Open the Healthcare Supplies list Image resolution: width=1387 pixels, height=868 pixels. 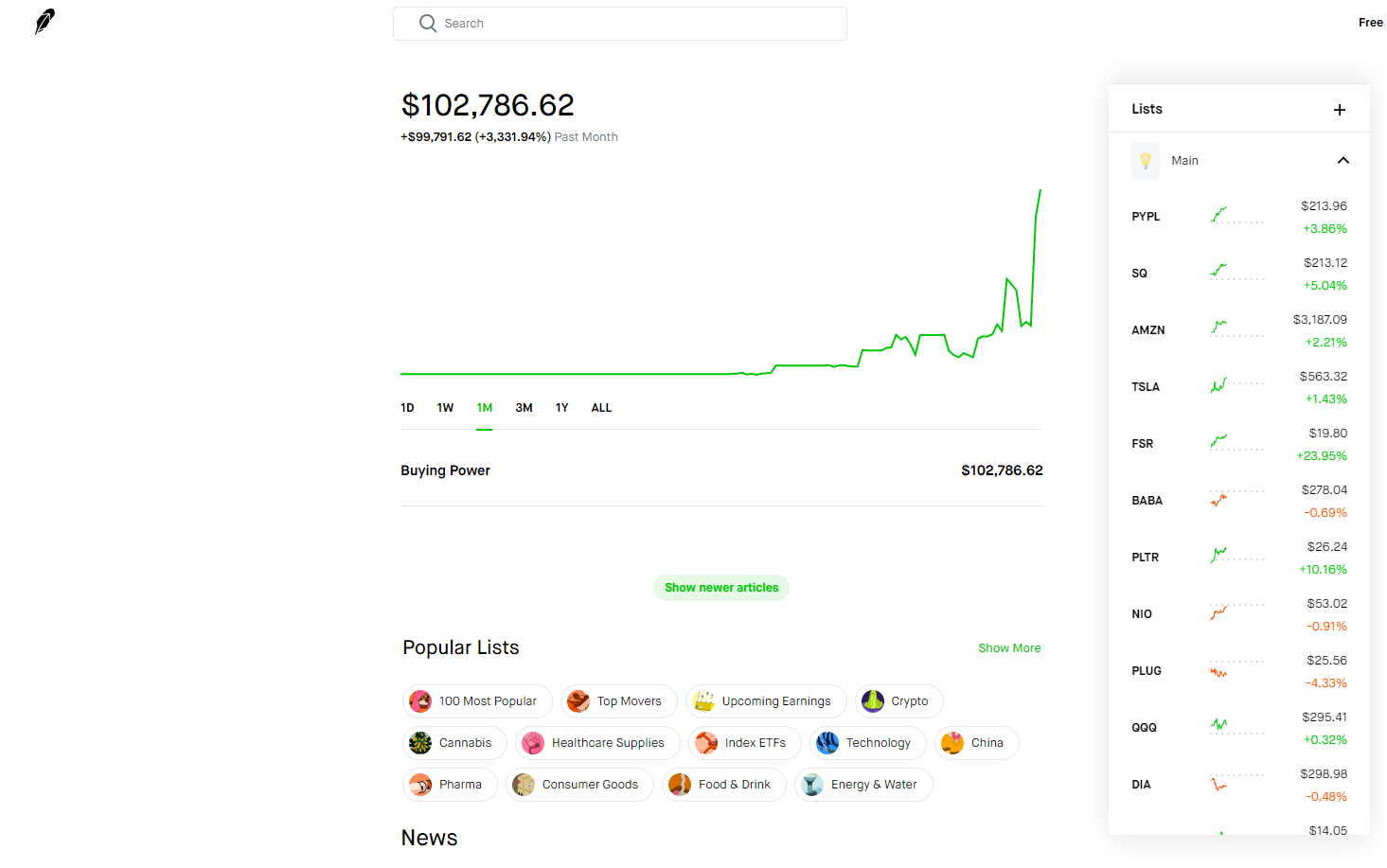click(597, 743)
